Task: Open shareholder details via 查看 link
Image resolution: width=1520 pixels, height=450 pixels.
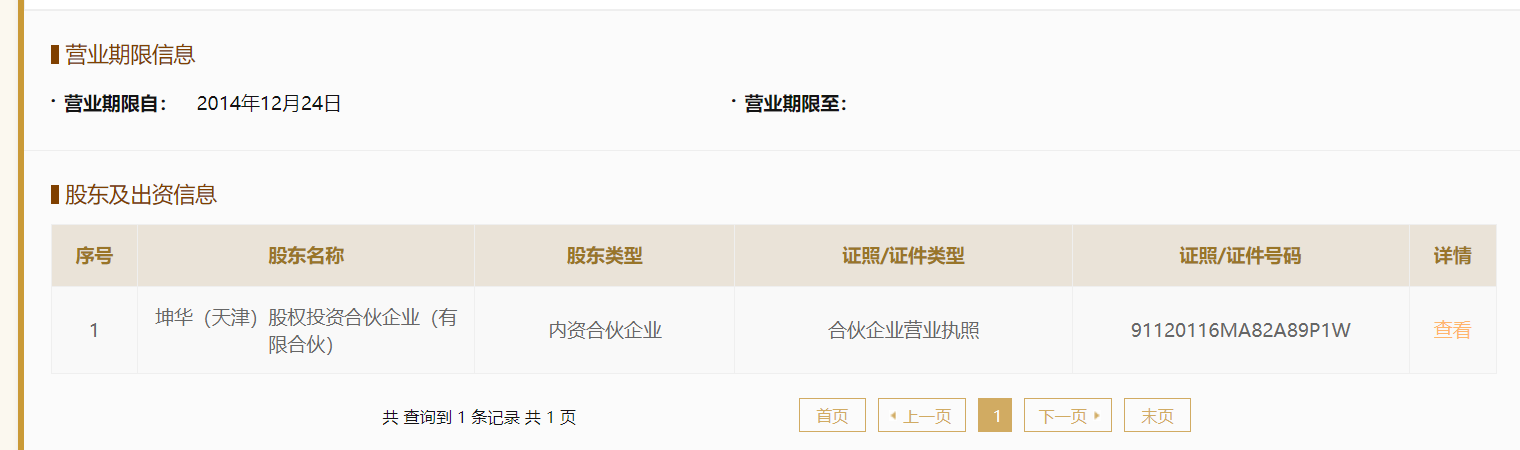Action: click(x=1452, y=330)
